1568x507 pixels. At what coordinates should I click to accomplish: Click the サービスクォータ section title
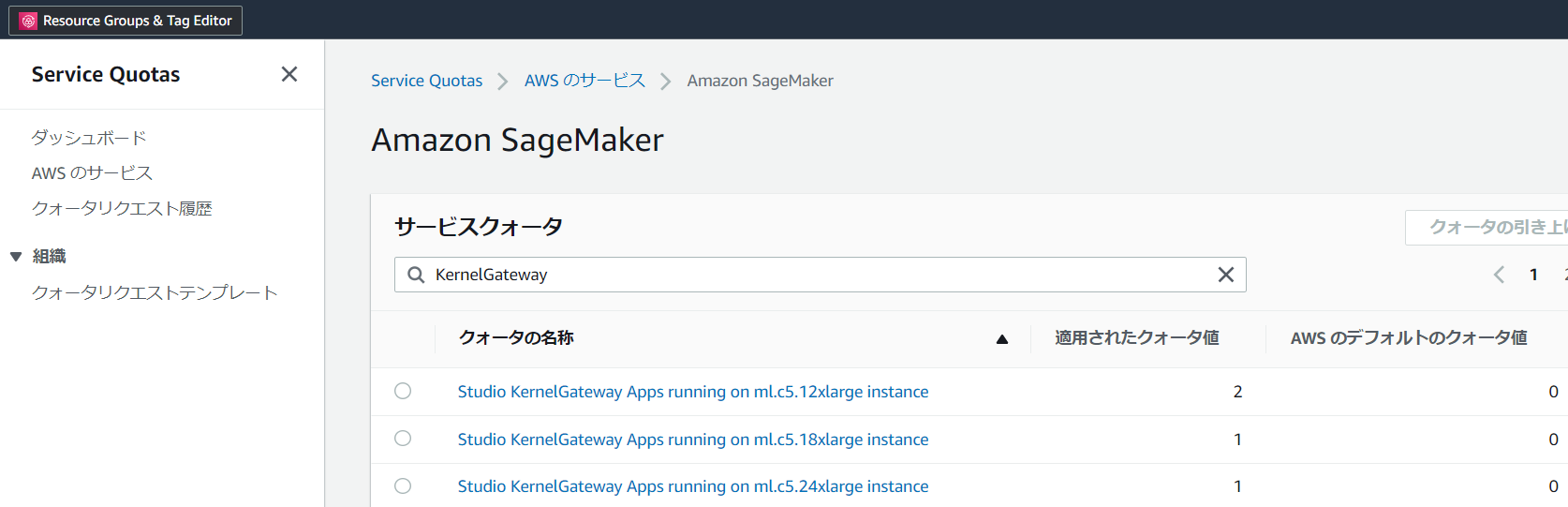pyautogui.click(x=479, y=227)
